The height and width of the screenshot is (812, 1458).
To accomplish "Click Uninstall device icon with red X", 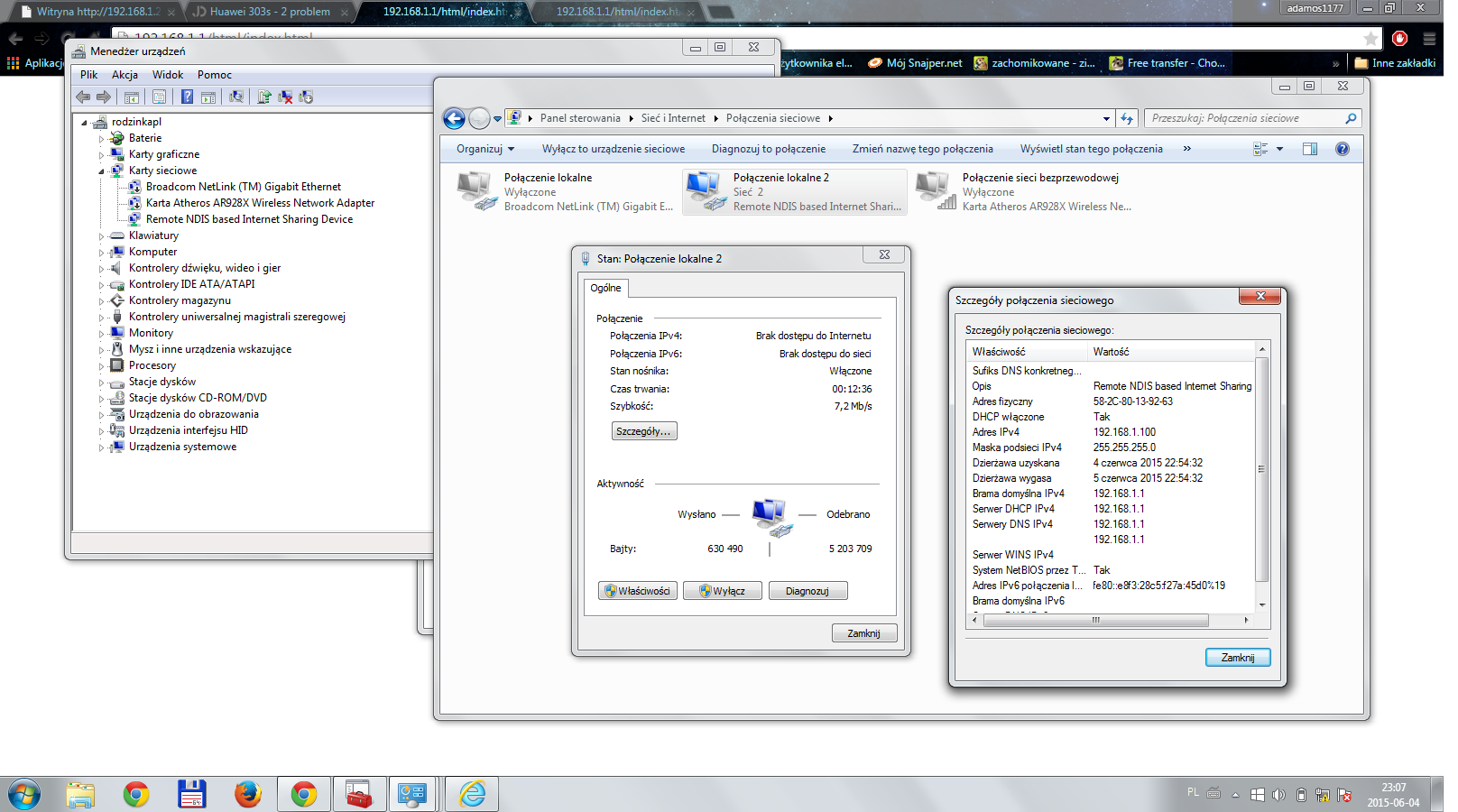I will tap(285, 97).
